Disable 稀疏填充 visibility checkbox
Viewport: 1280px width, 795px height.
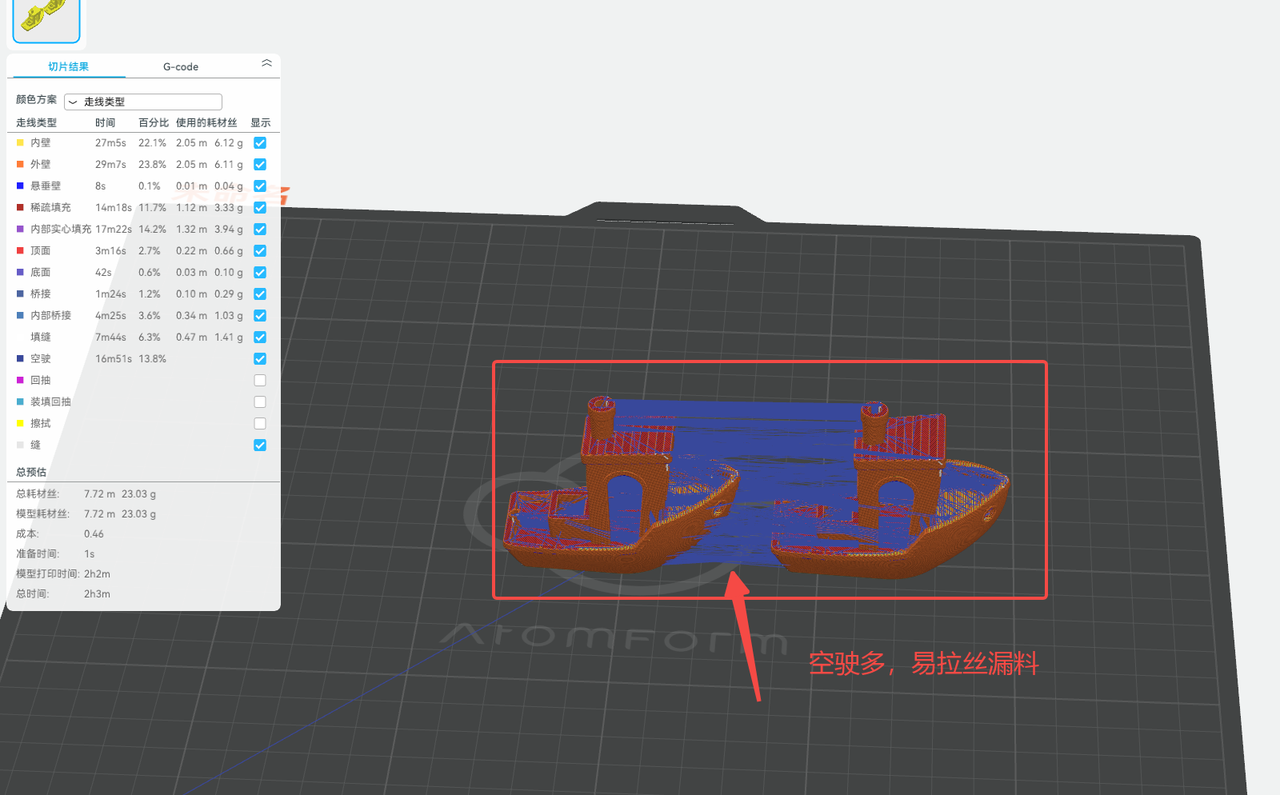point(260,208)
